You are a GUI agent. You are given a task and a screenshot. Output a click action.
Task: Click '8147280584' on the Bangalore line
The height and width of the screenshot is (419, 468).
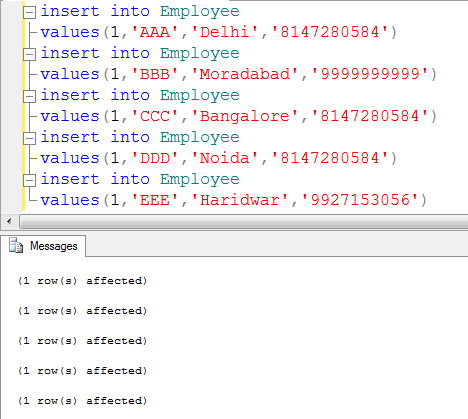[370, 116]
